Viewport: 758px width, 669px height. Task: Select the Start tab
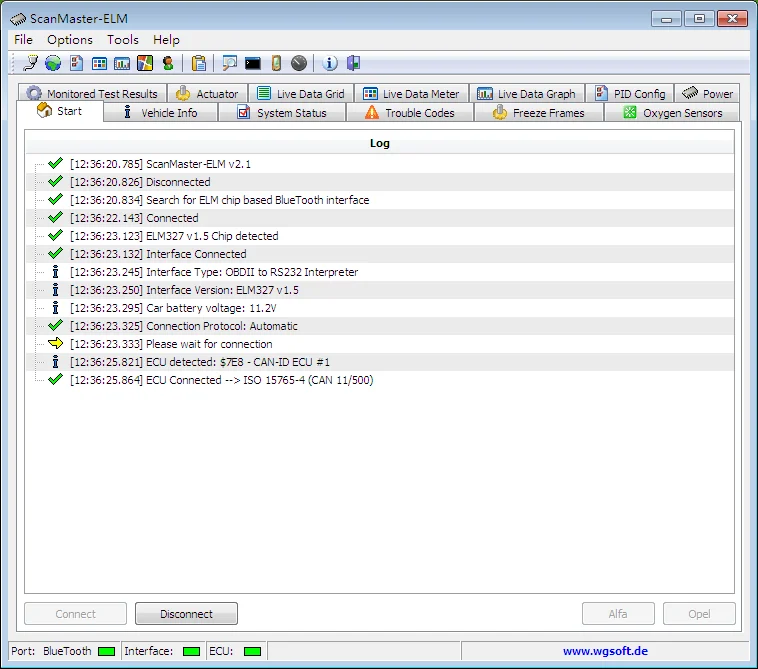coord(60,111)
